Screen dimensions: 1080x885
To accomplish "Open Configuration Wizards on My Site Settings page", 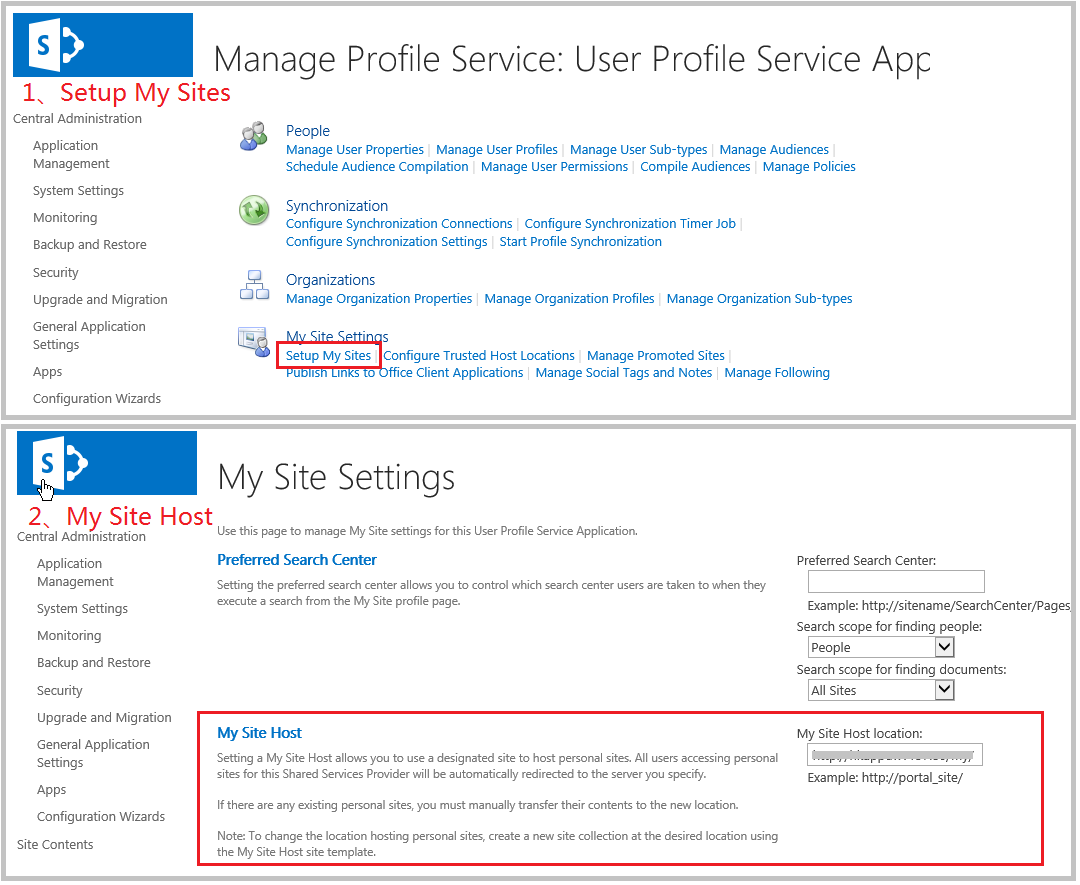I will (101, 817).
